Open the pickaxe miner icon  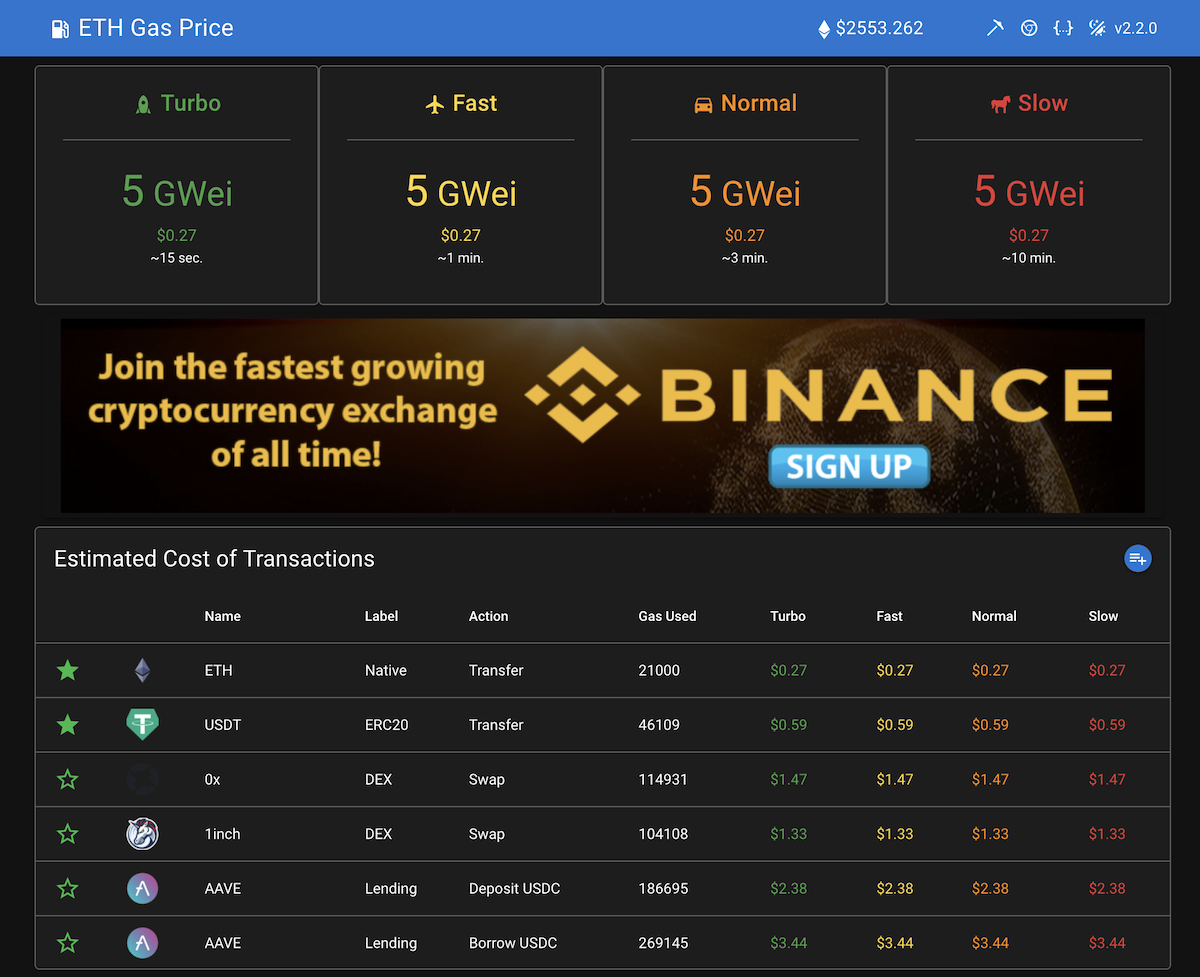tap(994, 28)
